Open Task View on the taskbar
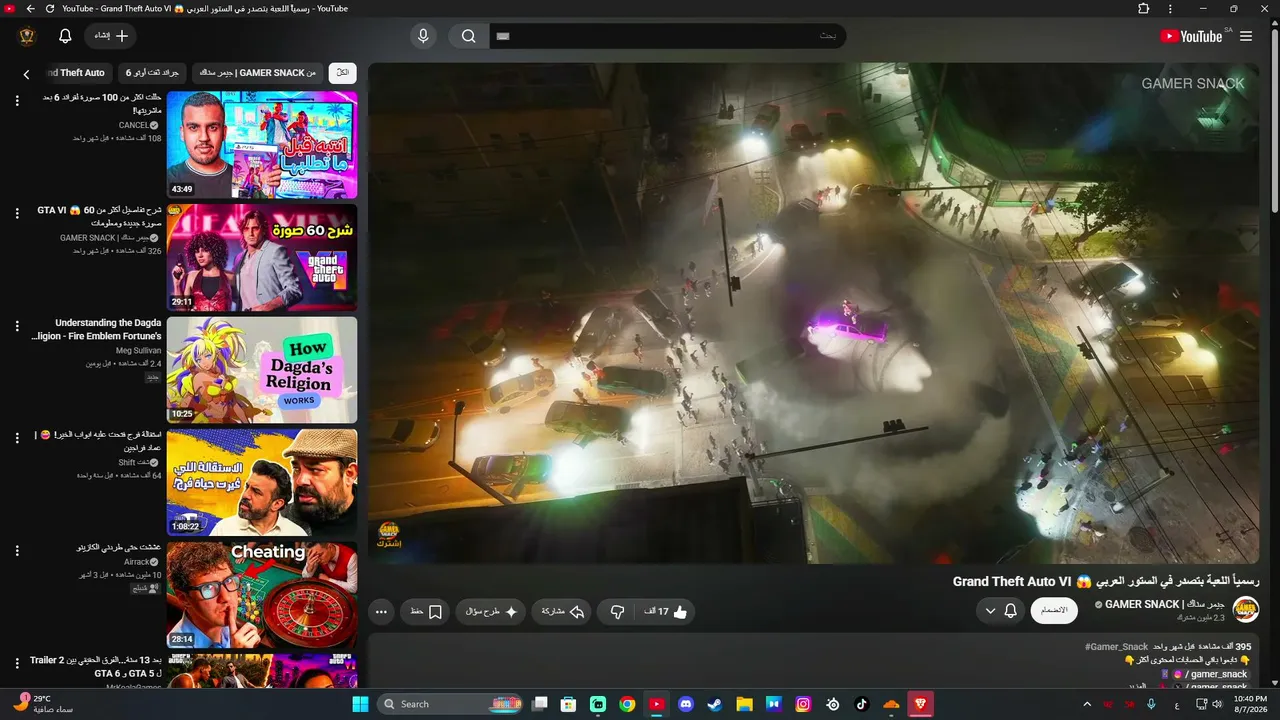 click(x=540, y=704)
